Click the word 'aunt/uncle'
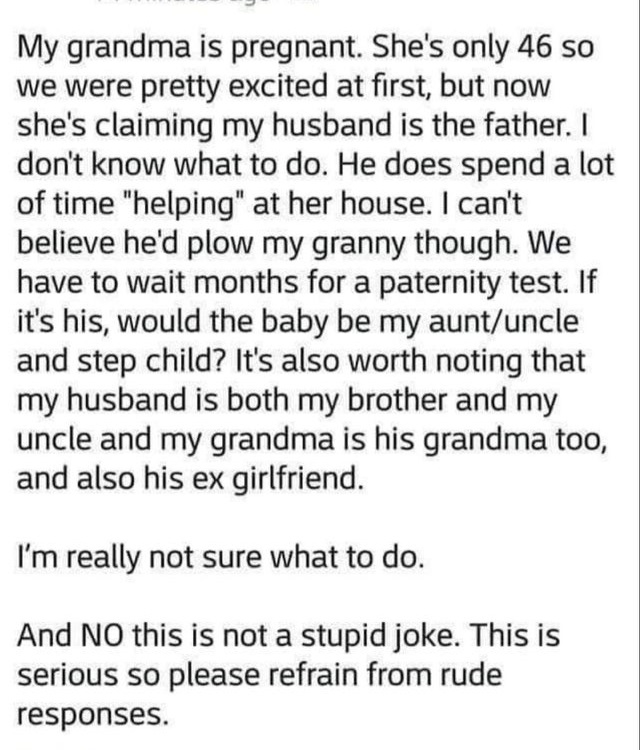This screenshot has width=640, height=750. pyautogui.click(x=504, y=321)
